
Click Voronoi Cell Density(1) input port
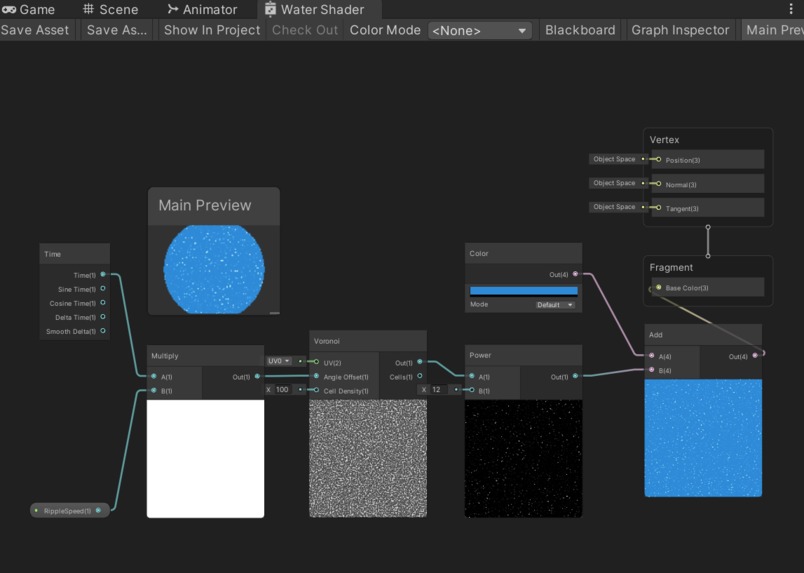pos(316,390)
